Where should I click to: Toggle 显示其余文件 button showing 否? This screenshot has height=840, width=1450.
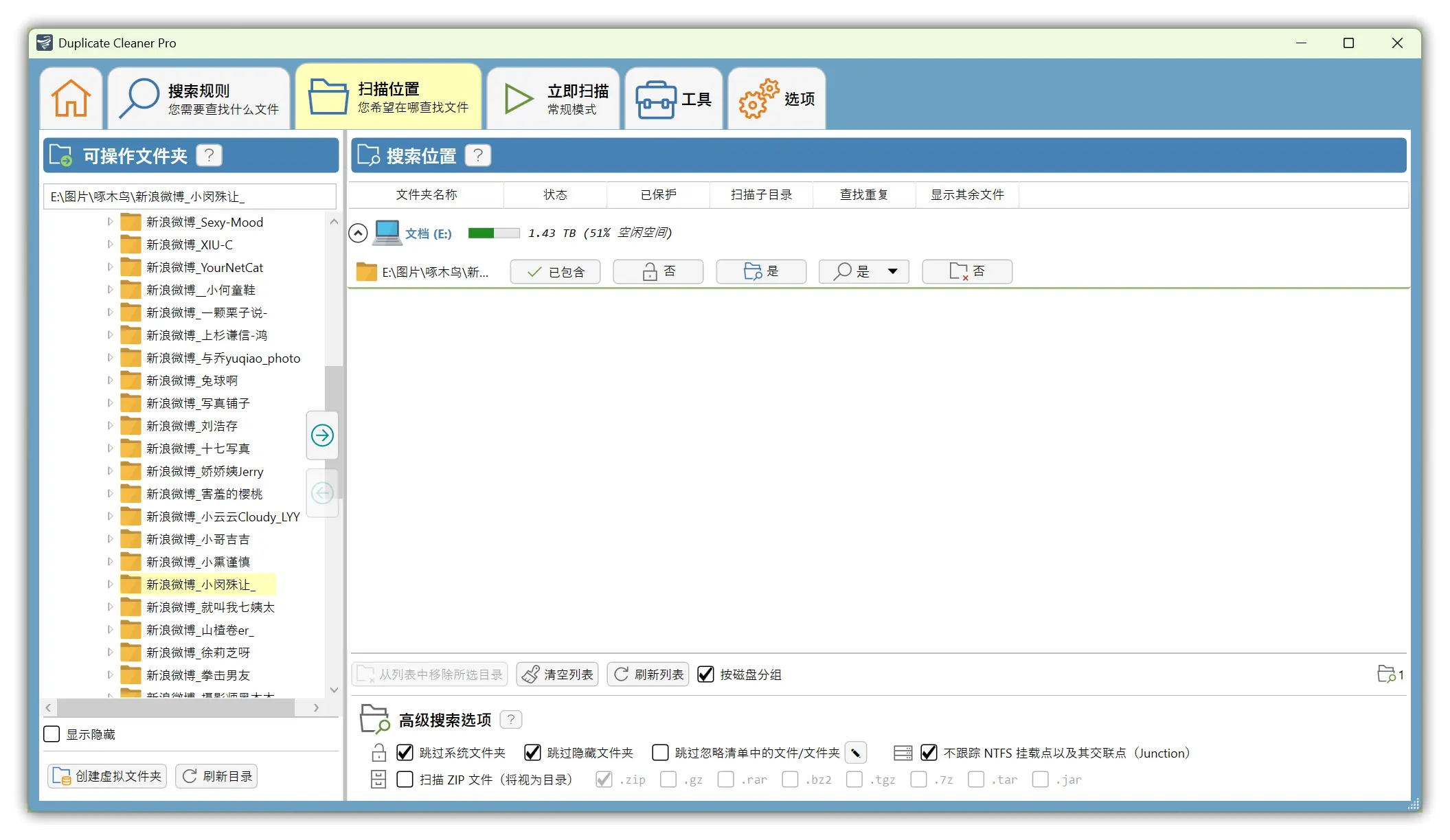(x=967, y=271)
